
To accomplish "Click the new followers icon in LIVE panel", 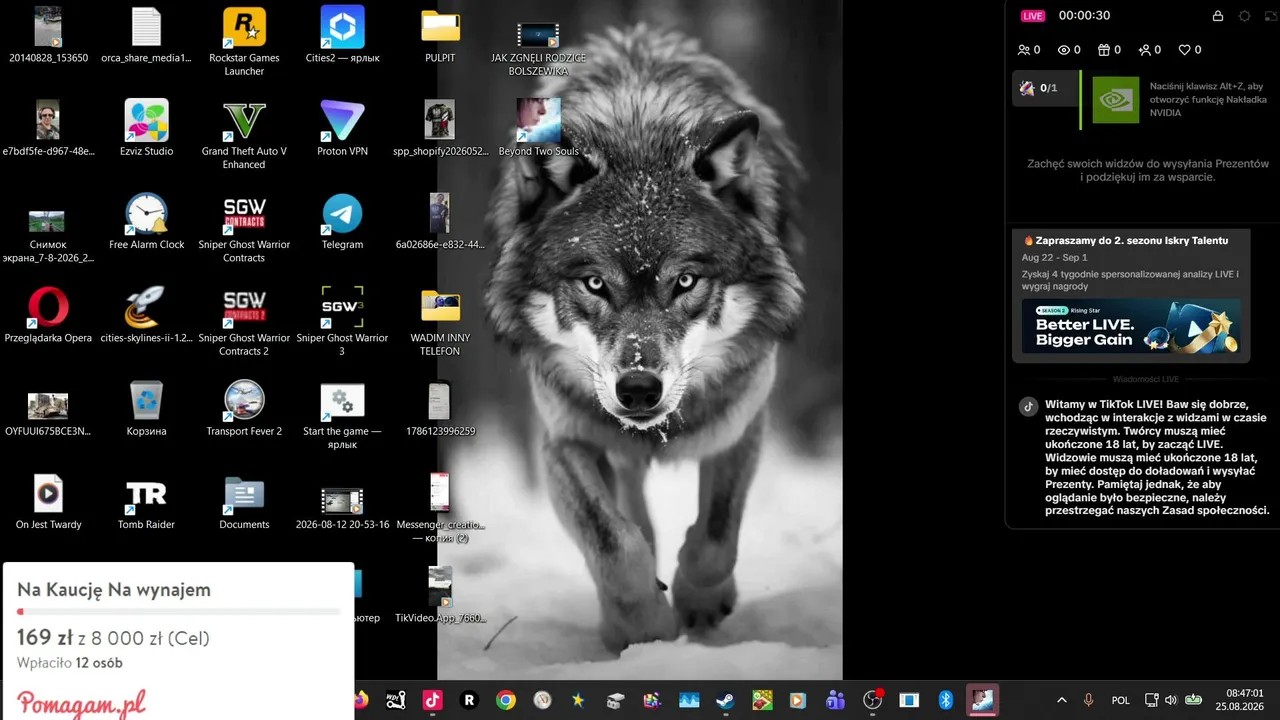I will [x=1144, y=50].
